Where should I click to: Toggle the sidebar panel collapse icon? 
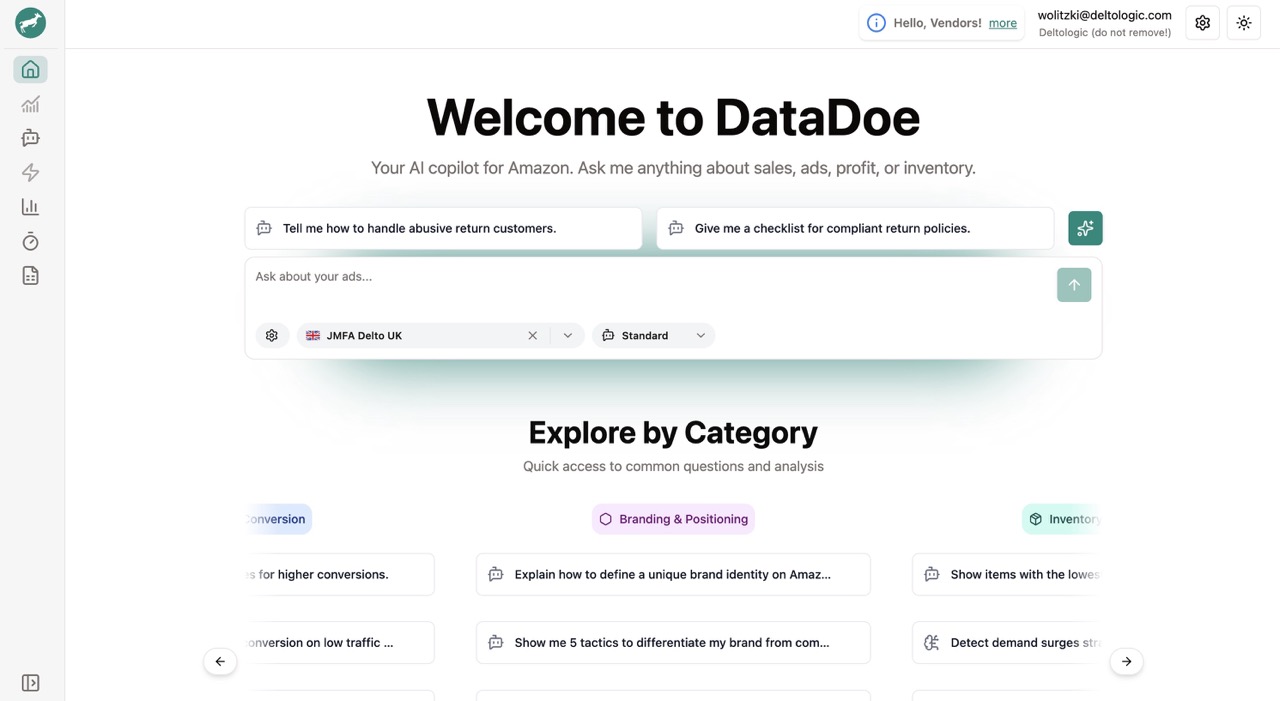point(31,683)
